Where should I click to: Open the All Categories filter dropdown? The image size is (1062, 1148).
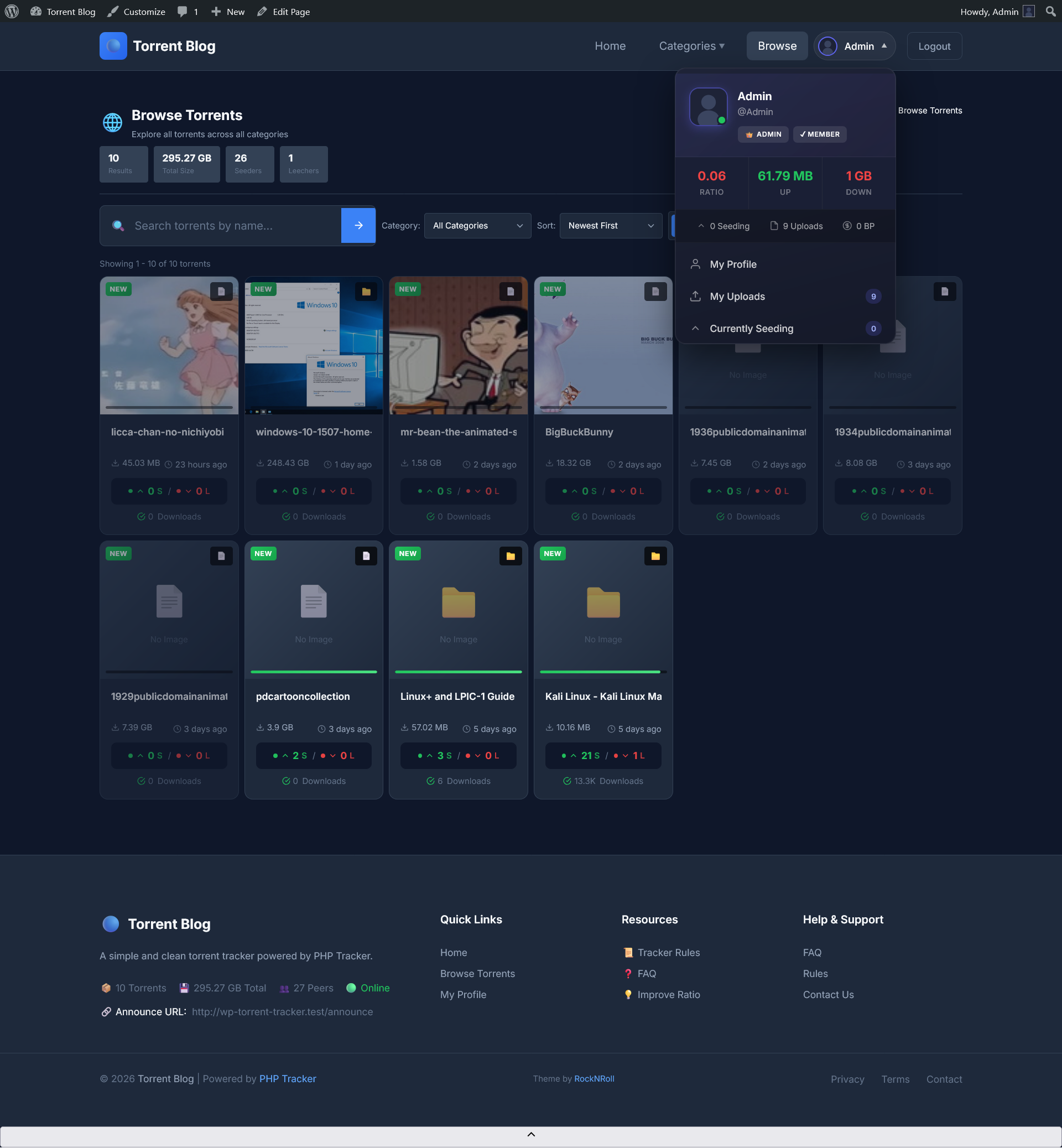pos(477,225)
